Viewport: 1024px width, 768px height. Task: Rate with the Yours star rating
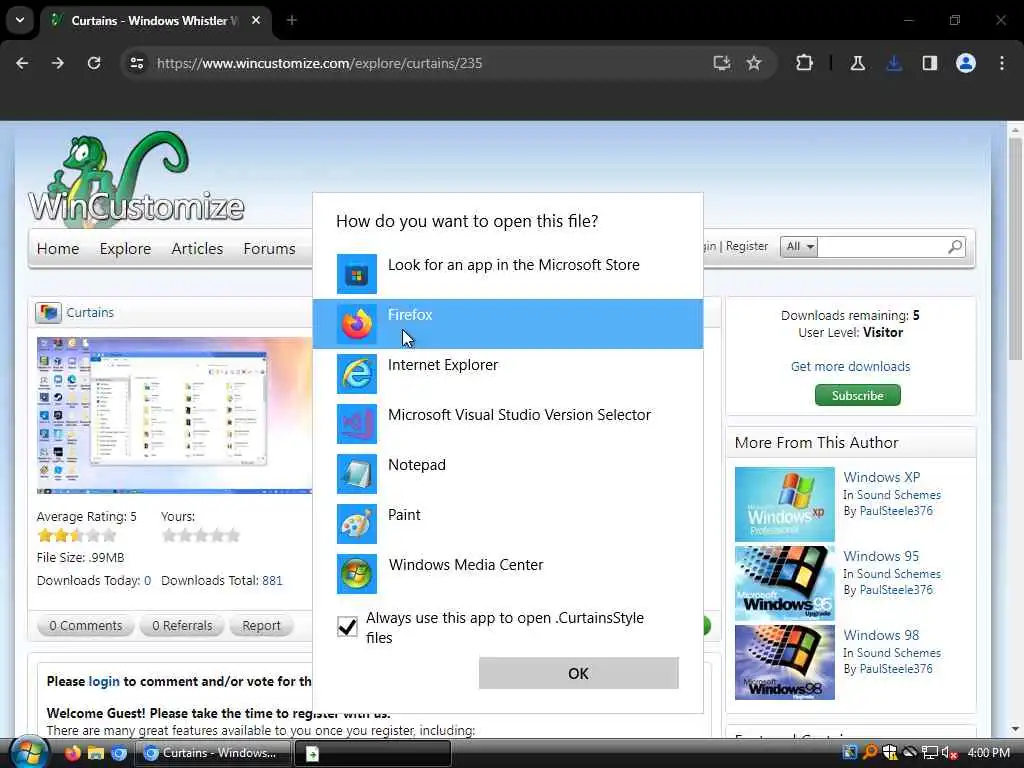201,536
